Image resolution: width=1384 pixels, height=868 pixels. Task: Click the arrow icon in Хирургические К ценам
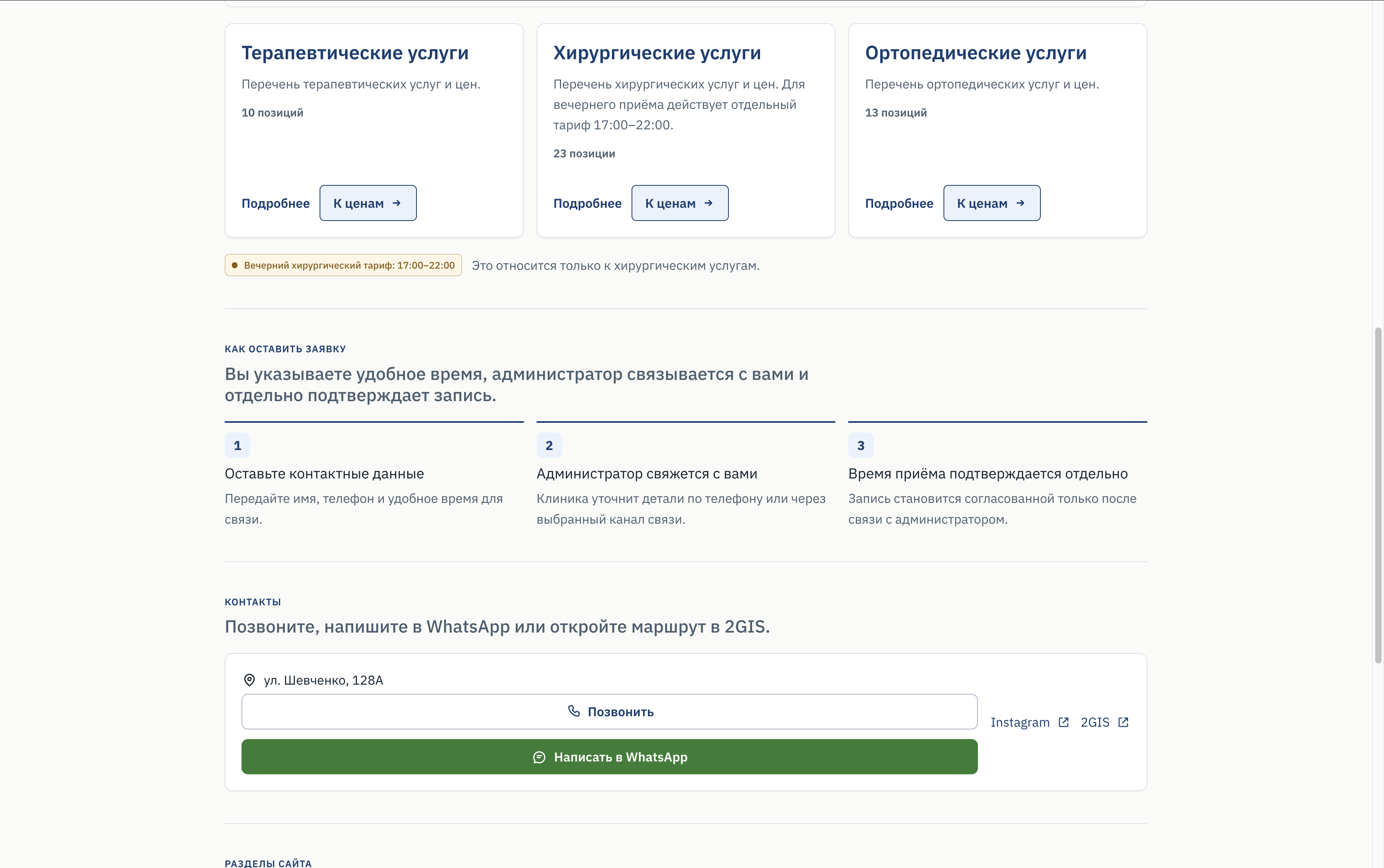point(708,203)
